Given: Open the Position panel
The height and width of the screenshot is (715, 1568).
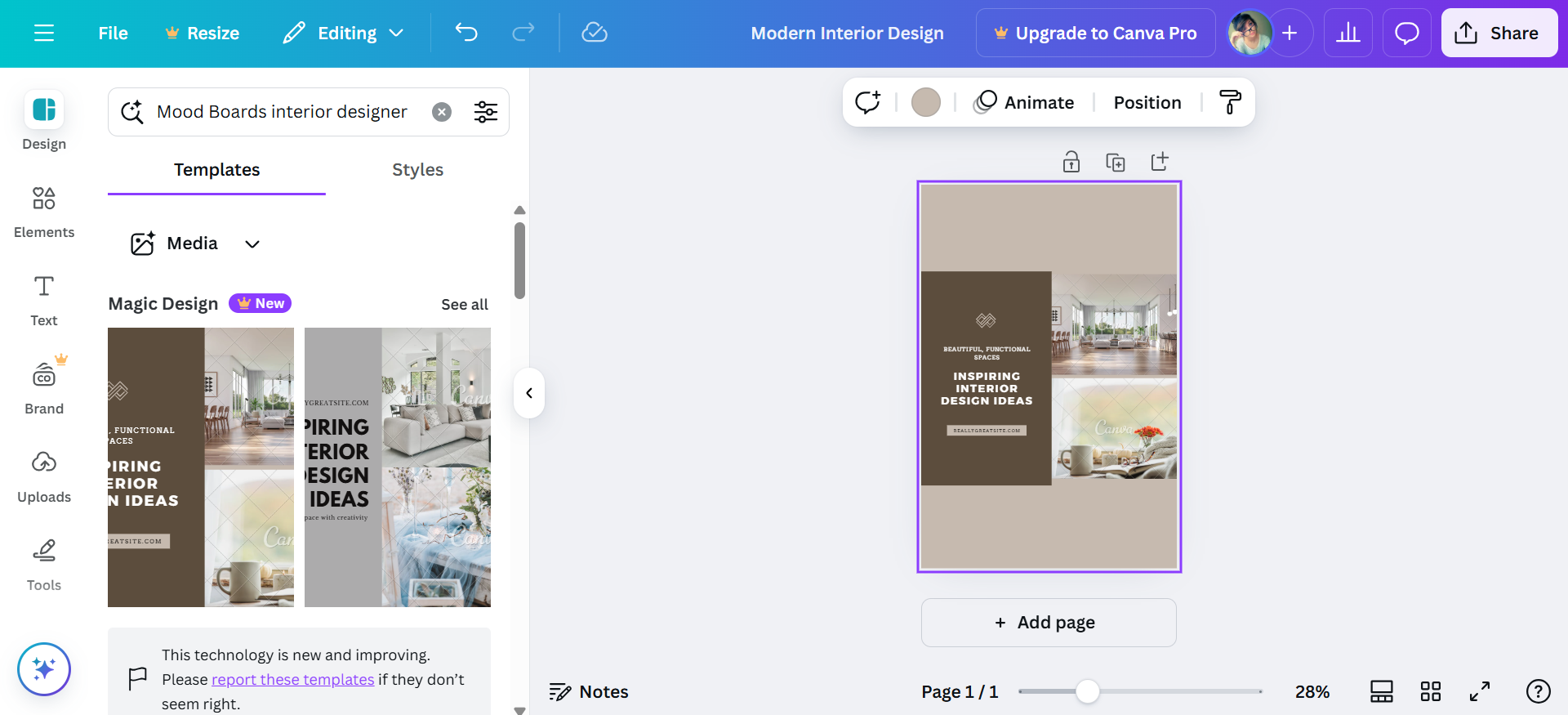Looking at the screenshot, I should [1147, 102].
